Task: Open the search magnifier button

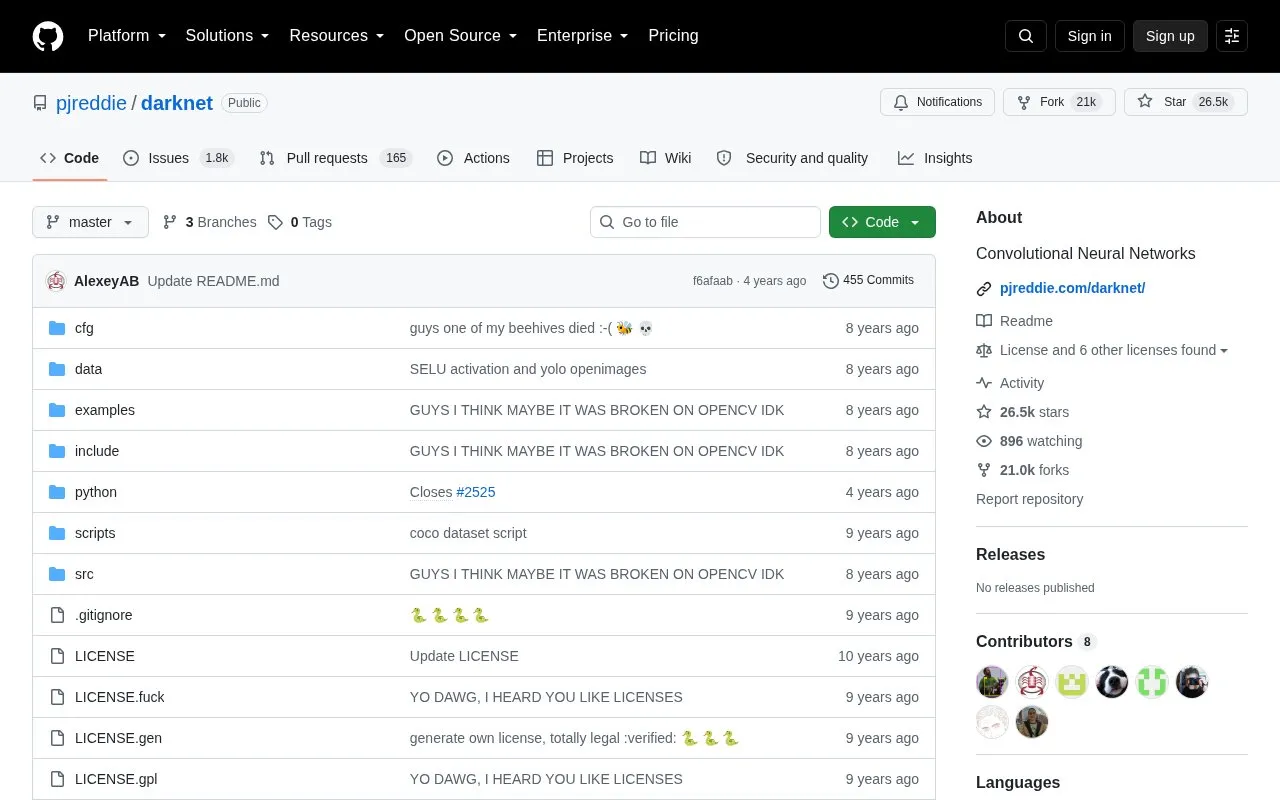Action: 1026,36
